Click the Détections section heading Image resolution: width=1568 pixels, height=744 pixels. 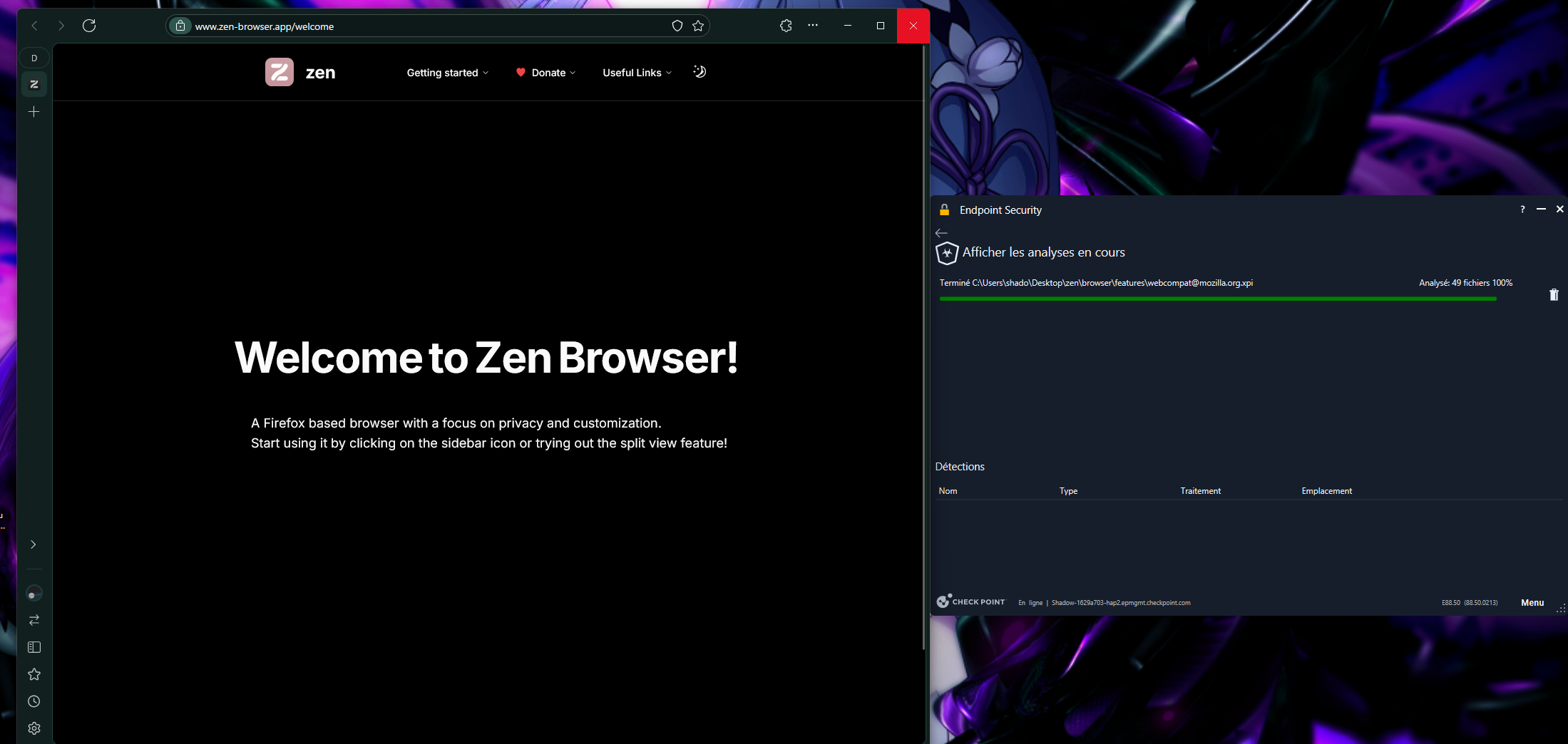pyautogui.click(x=960, y=467)
